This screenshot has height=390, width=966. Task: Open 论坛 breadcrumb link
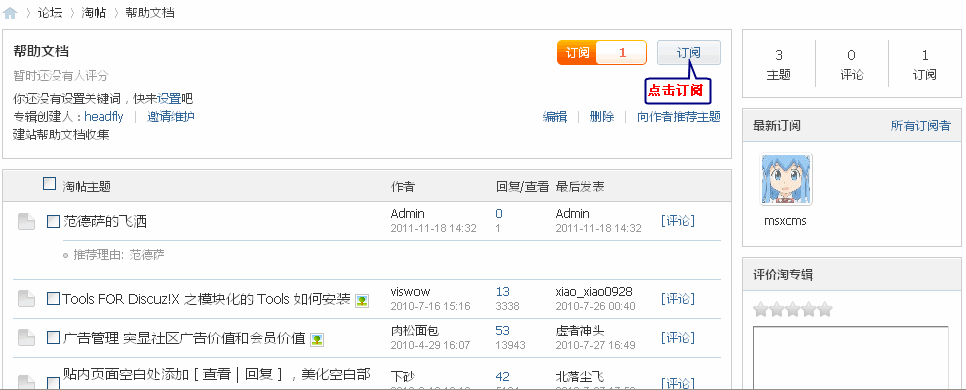click(x=51, y=12)
